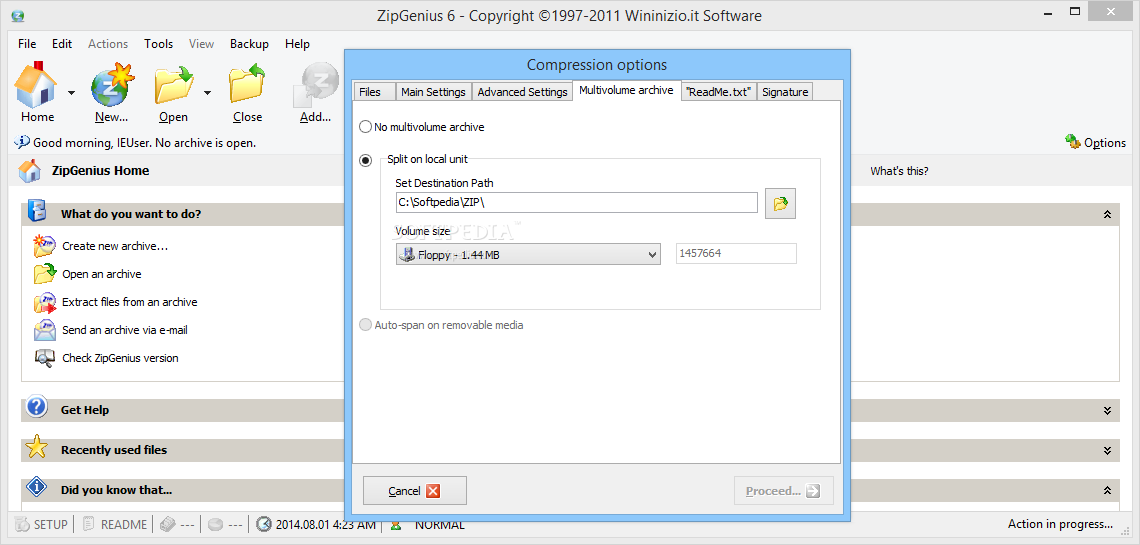Click the clock icon in status bar
The width and height of the screenshot is (1140, 545).
[x=264, y=524]
